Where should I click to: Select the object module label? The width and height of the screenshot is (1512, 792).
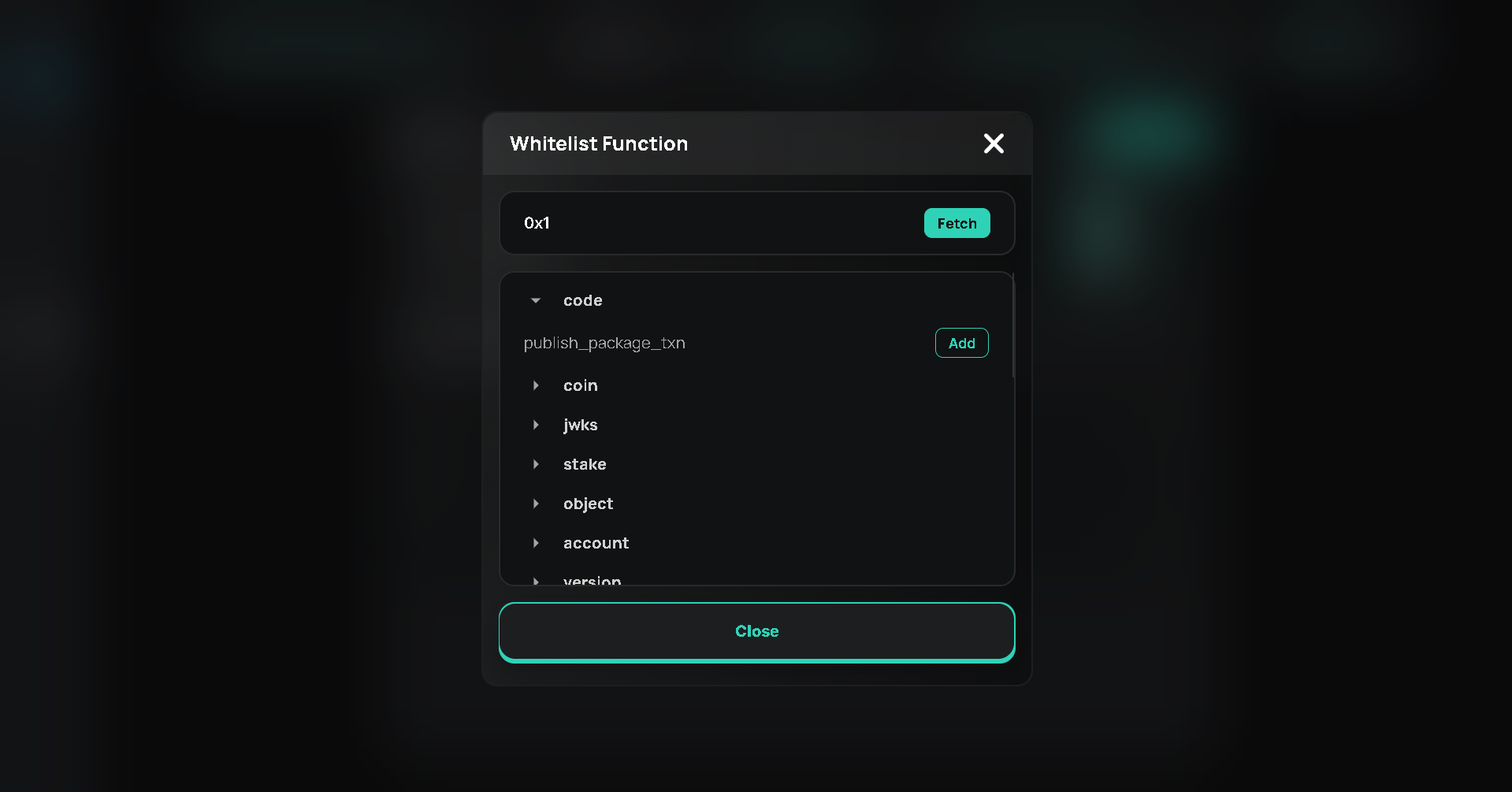588,504
